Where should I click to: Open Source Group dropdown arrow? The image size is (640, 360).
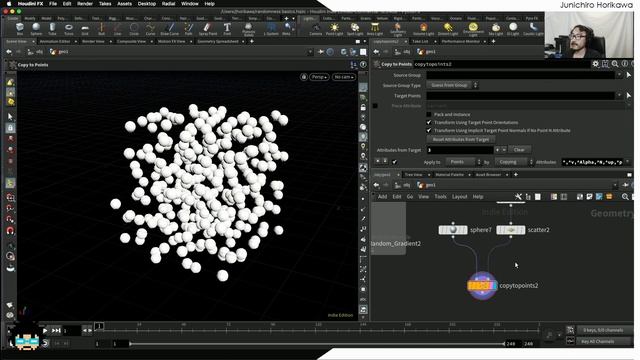click(x=619, y=75)
